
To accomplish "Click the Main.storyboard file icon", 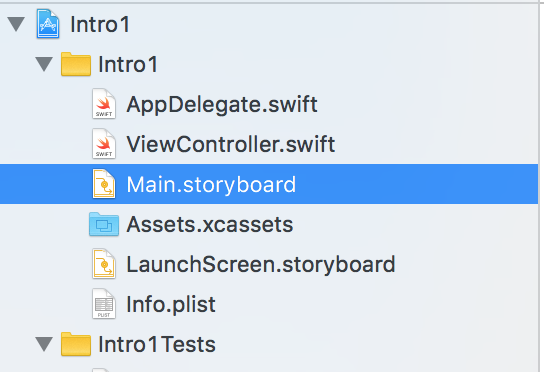I will 104,184.
